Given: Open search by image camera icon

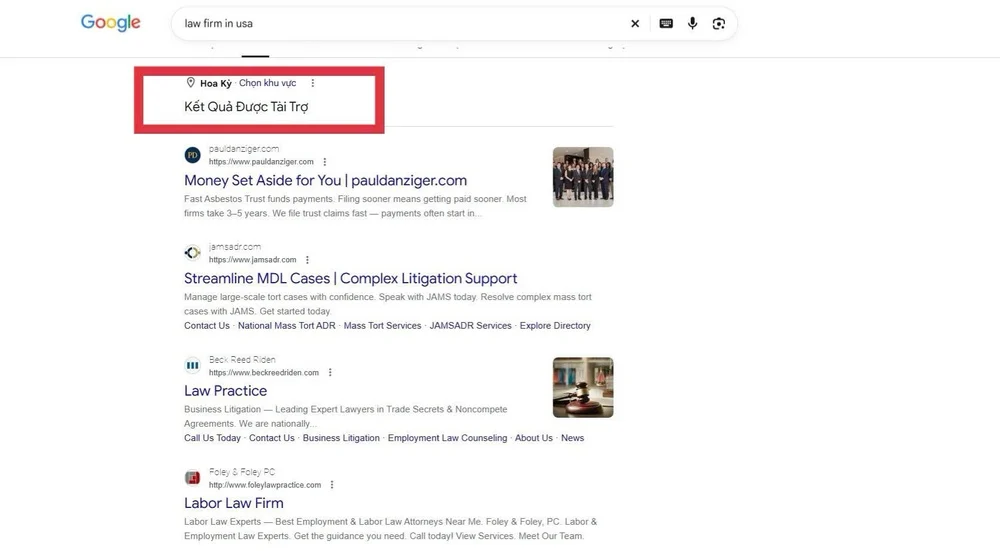Looking at the screenshot, I should pyautogui.click(x=719, y=24).
